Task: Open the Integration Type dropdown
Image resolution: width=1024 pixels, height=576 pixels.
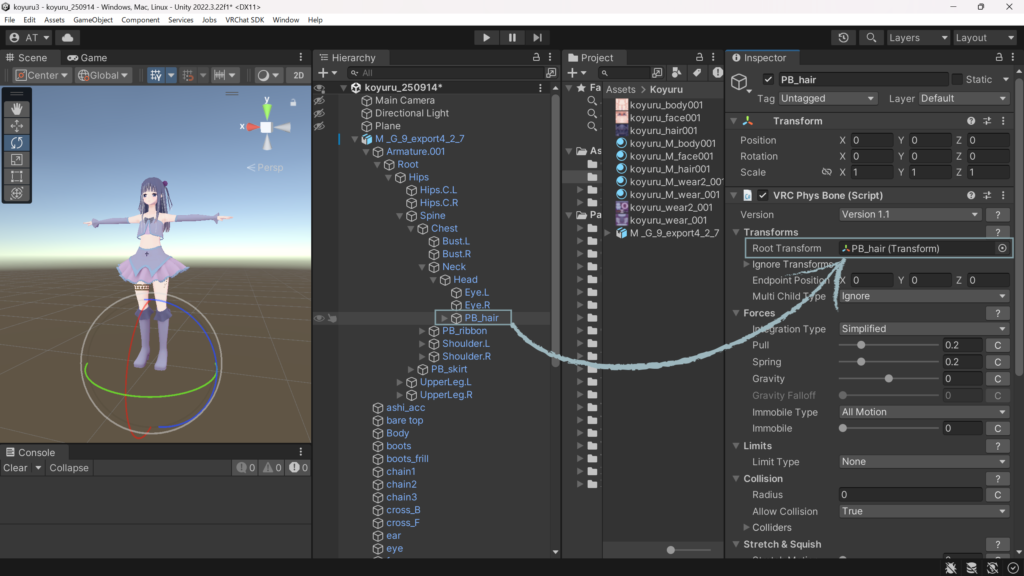Action: coord(922,329)
